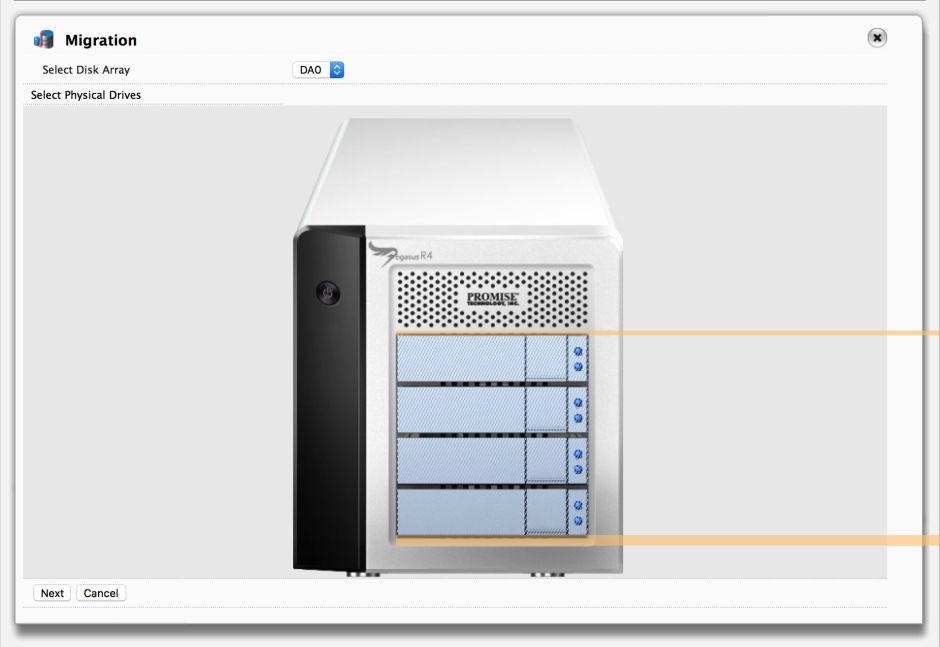Image resolution: width=940 pixels, height=647 pixels.
Task: Click the power button on the enclosure
Action: (328, 293)
